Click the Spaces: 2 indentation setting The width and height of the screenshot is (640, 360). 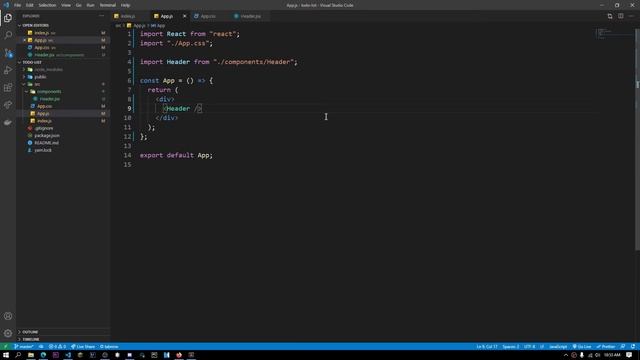click(511, 347)
